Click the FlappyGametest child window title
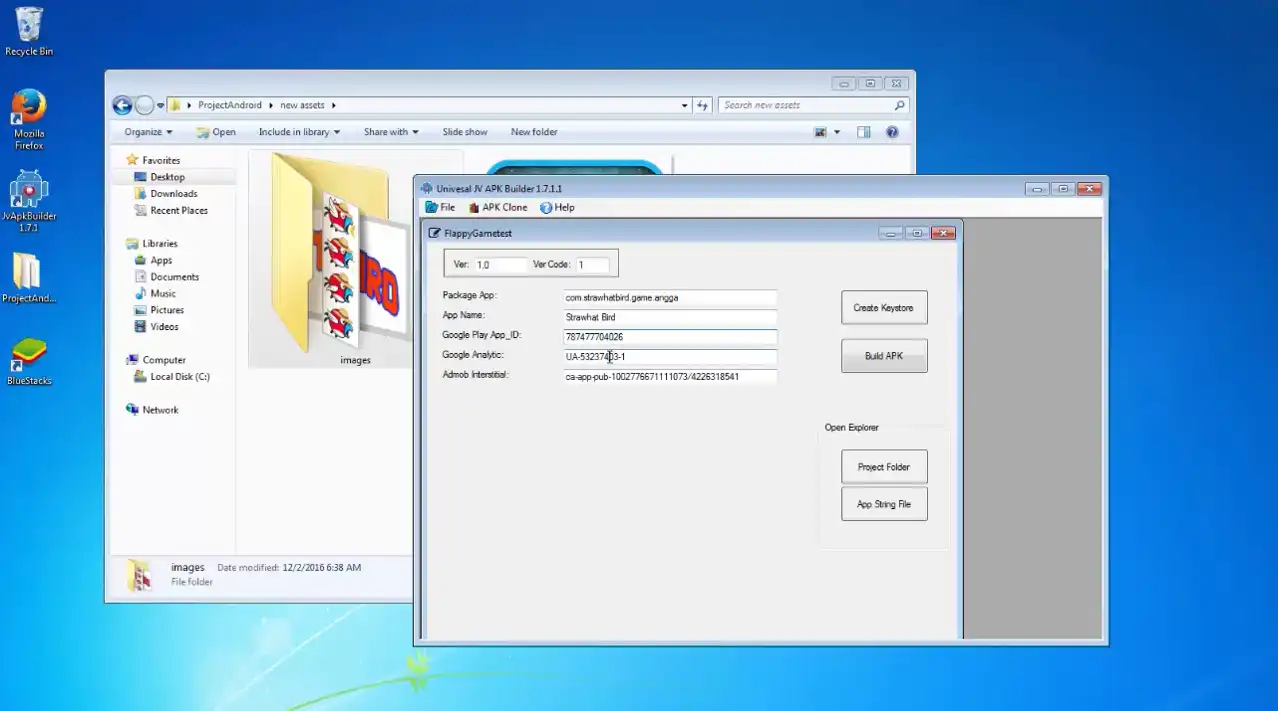The width and height of the screenshot is (1278, 711). coord(478,233)
